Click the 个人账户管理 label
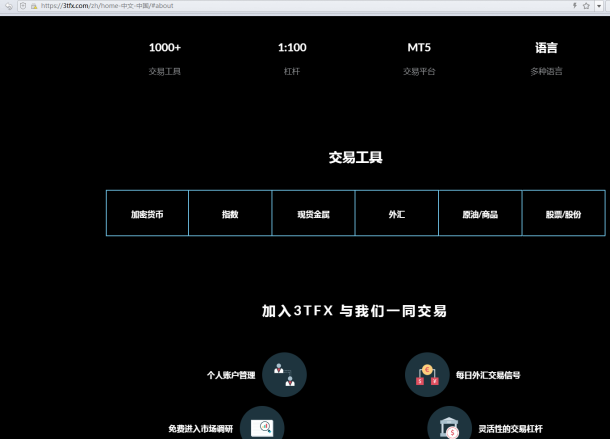 click(231, 375)
